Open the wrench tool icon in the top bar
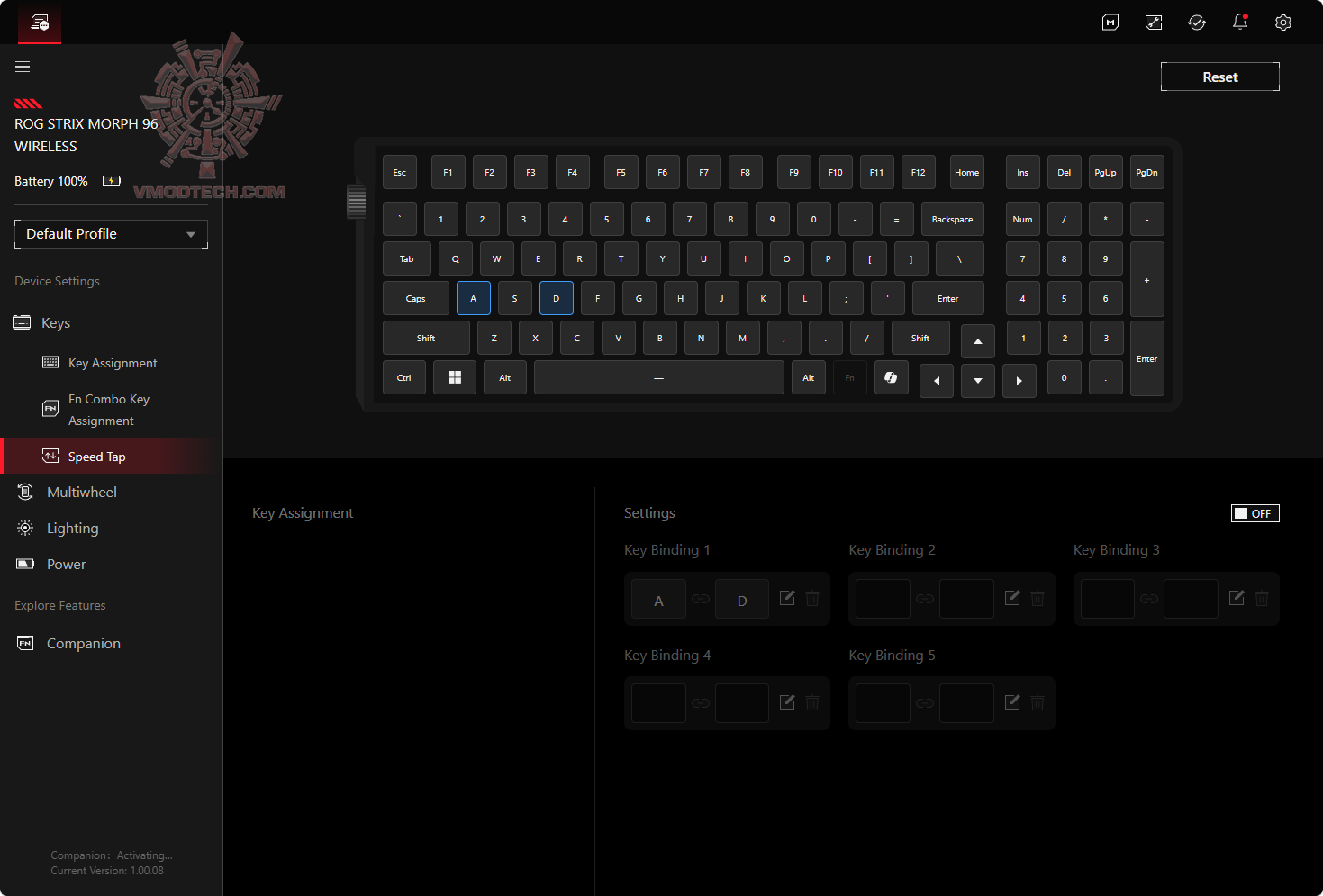Screen dimensions: 1323x896 tap(1154, 23)
